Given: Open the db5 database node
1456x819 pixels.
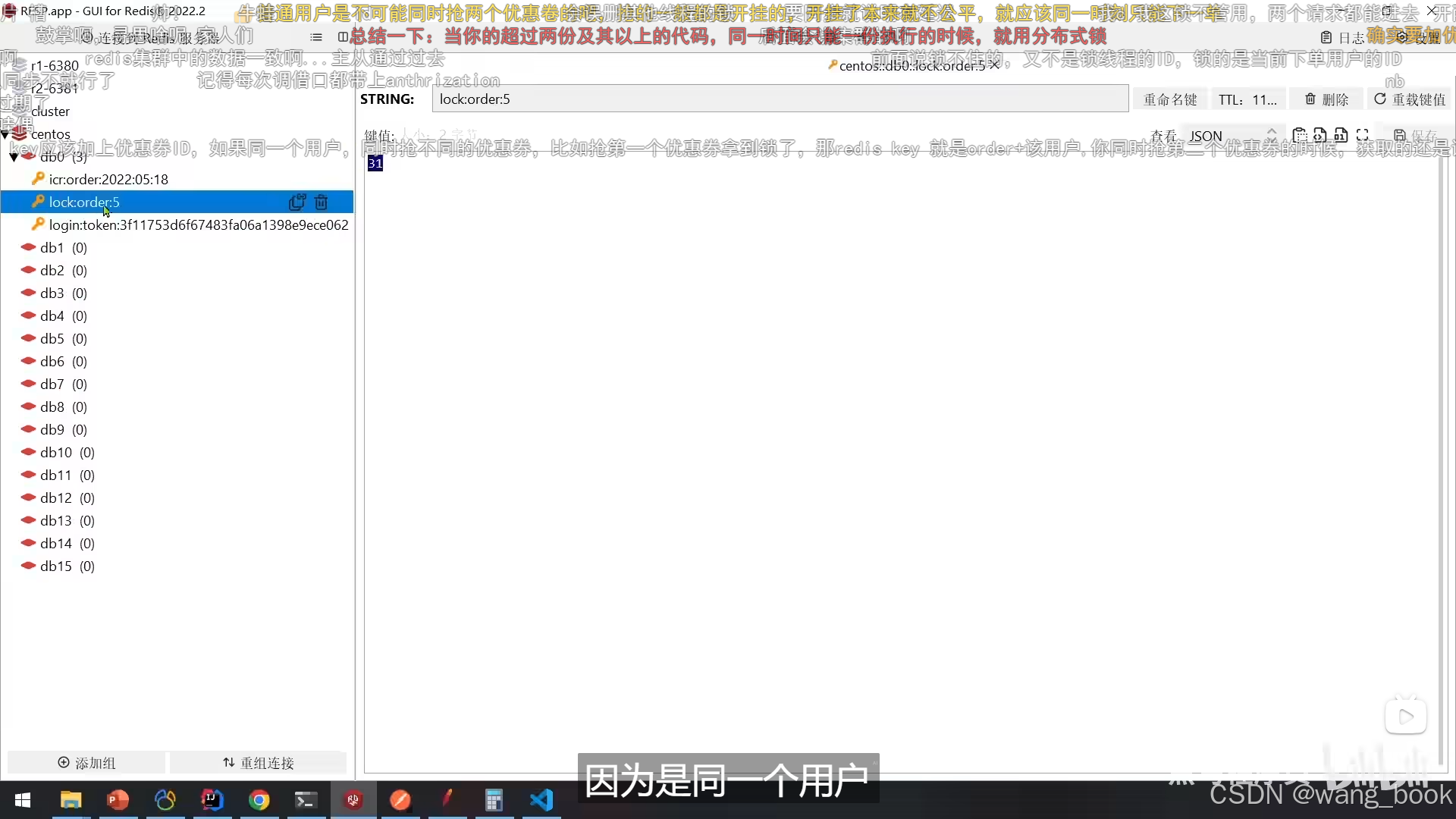Looking at the screenshot, I should tap(52, 338).
